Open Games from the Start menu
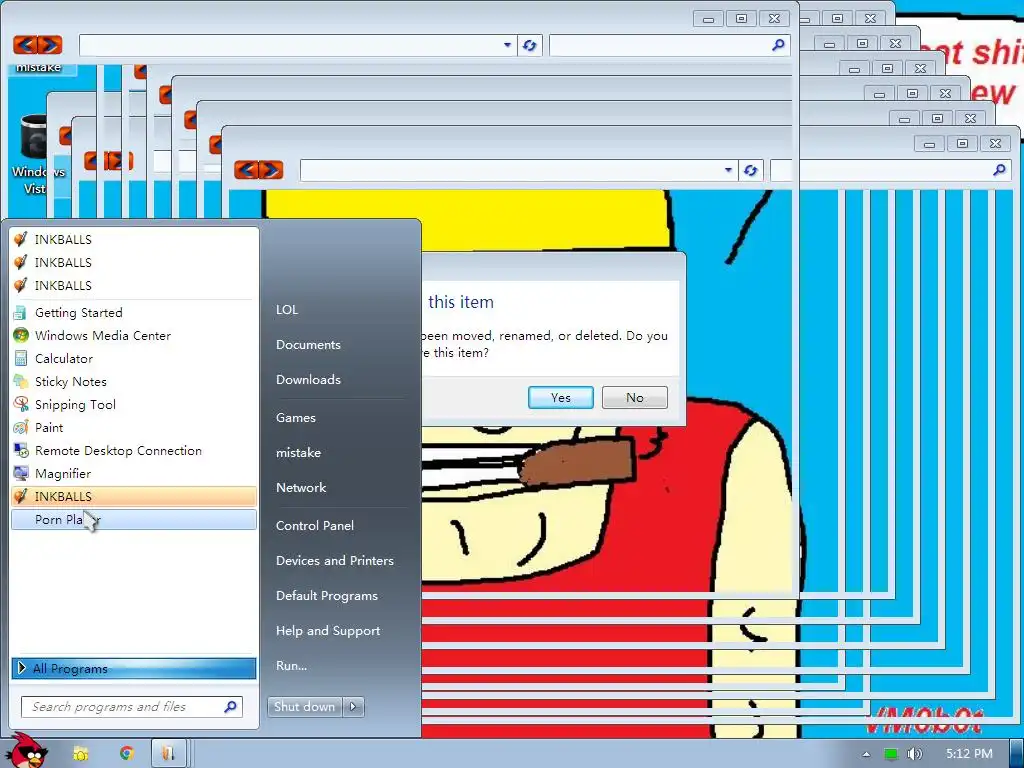Image resolution: width=1024 pixels, height=768 pixels. (x=296, y=417)
